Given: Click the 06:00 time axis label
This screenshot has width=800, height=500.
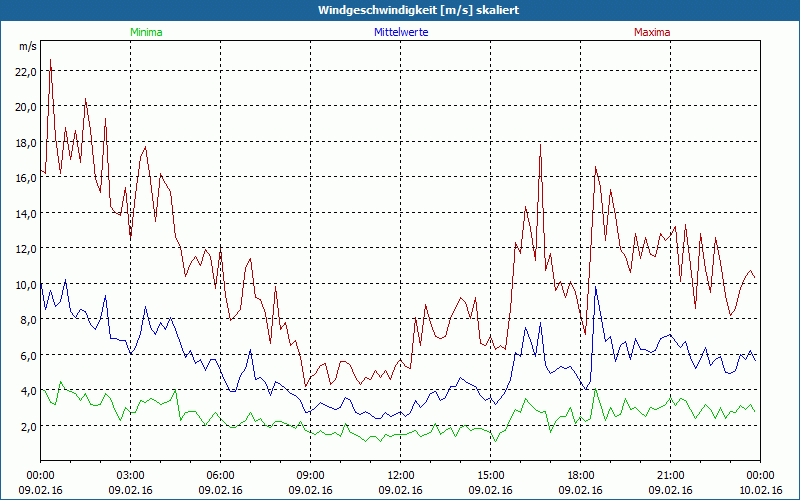Looking at the screenshot, I should (x=221, y=475).
